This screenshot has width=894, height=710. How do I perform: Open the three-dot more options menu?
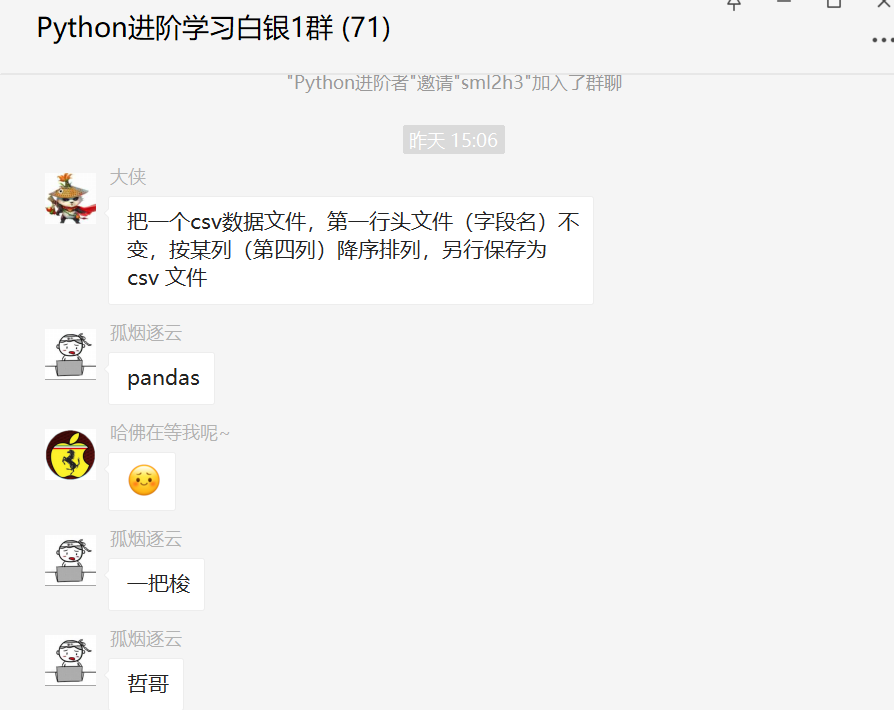(883, 40)
